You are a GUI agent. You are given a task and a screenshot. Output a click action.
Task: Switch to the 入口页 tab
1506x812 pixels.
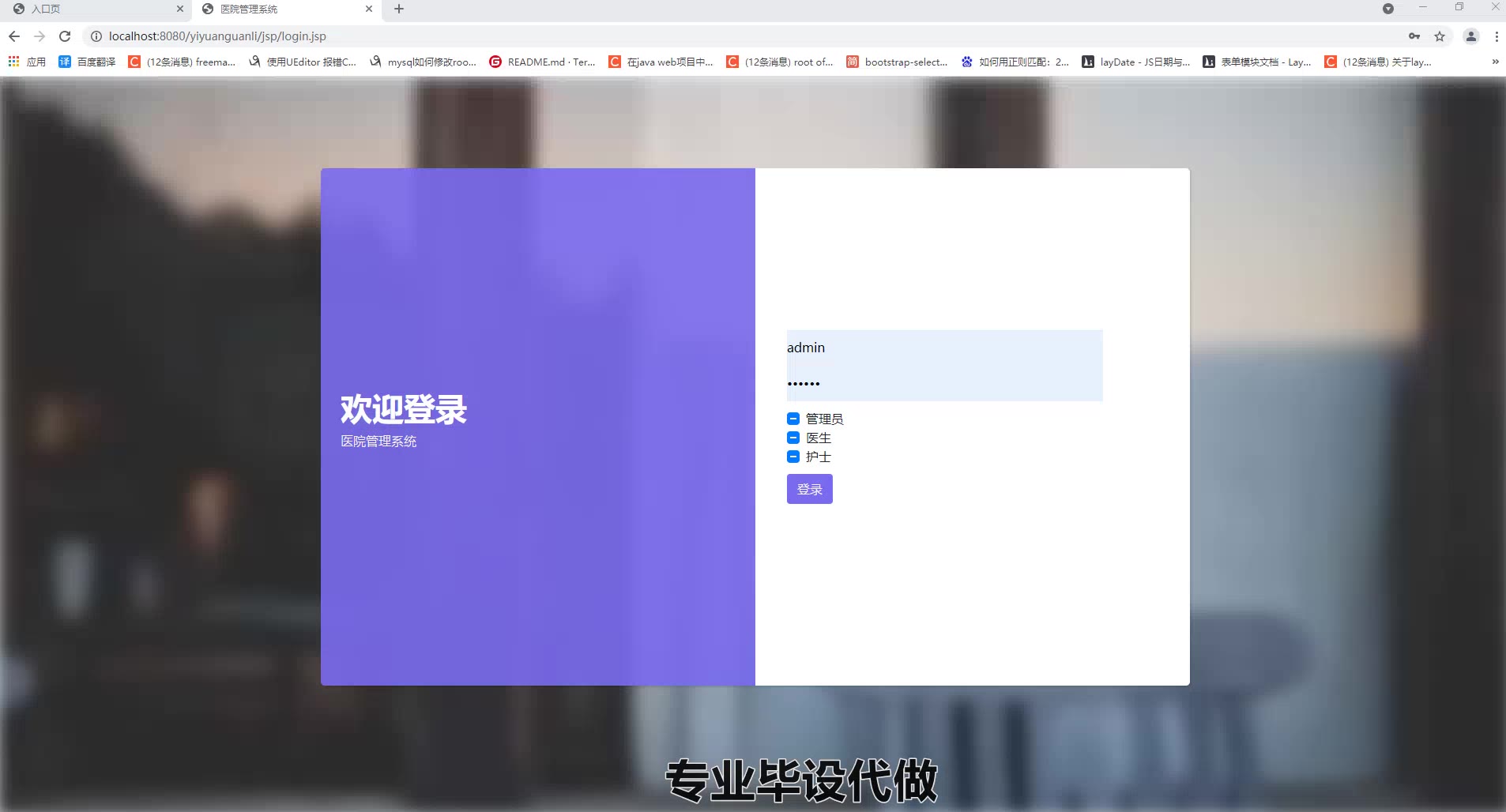[x=96, y=9]
